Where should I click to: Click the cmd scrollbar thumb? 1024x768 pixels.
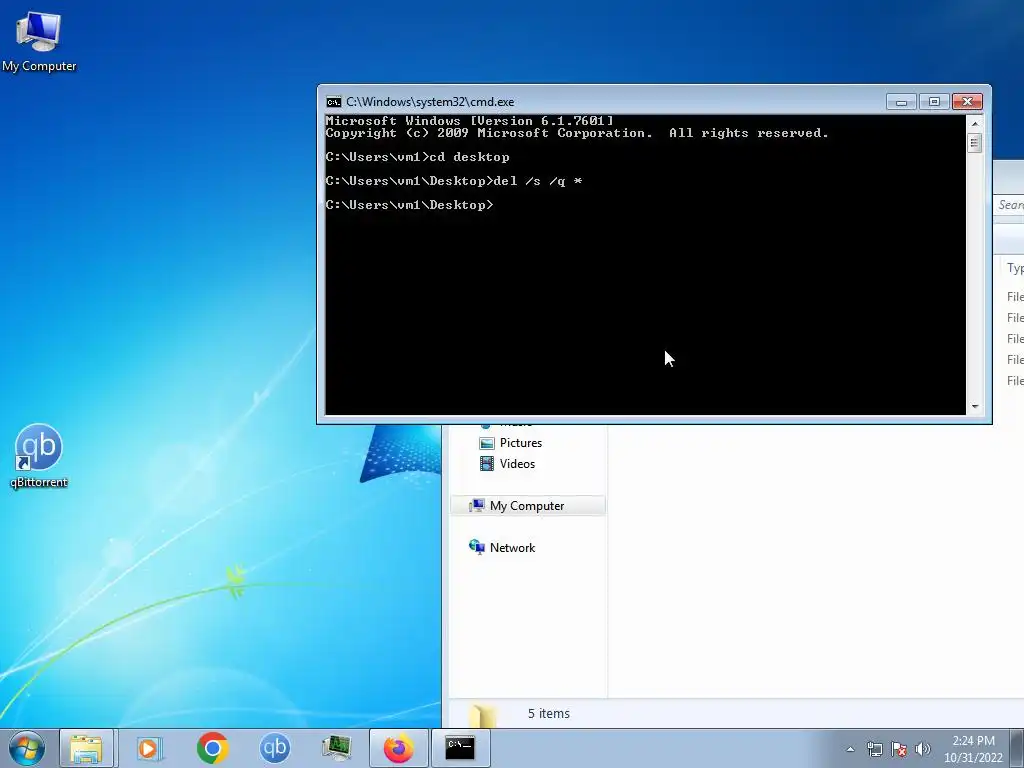[974, 142]
